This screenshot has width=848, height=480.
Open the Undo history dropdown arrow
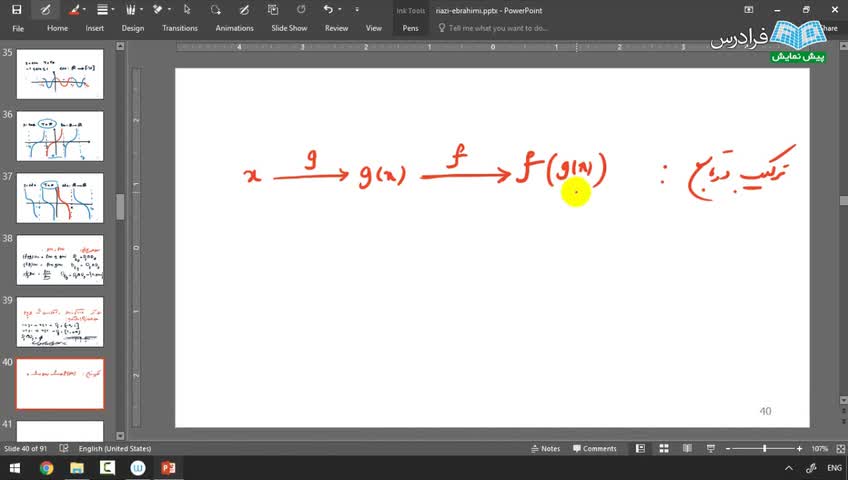(x=340, y=9)
